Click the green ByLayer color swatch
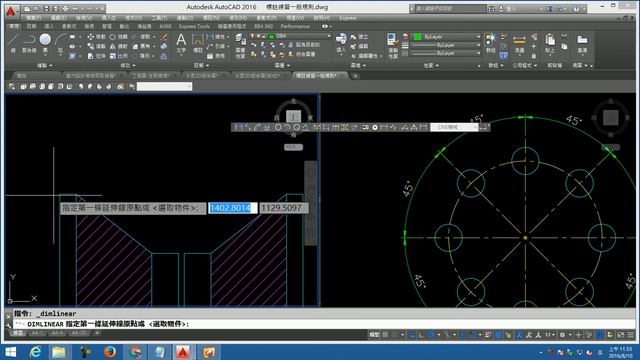Viewport: 640px width, 360px height. [x=417, y=37]
